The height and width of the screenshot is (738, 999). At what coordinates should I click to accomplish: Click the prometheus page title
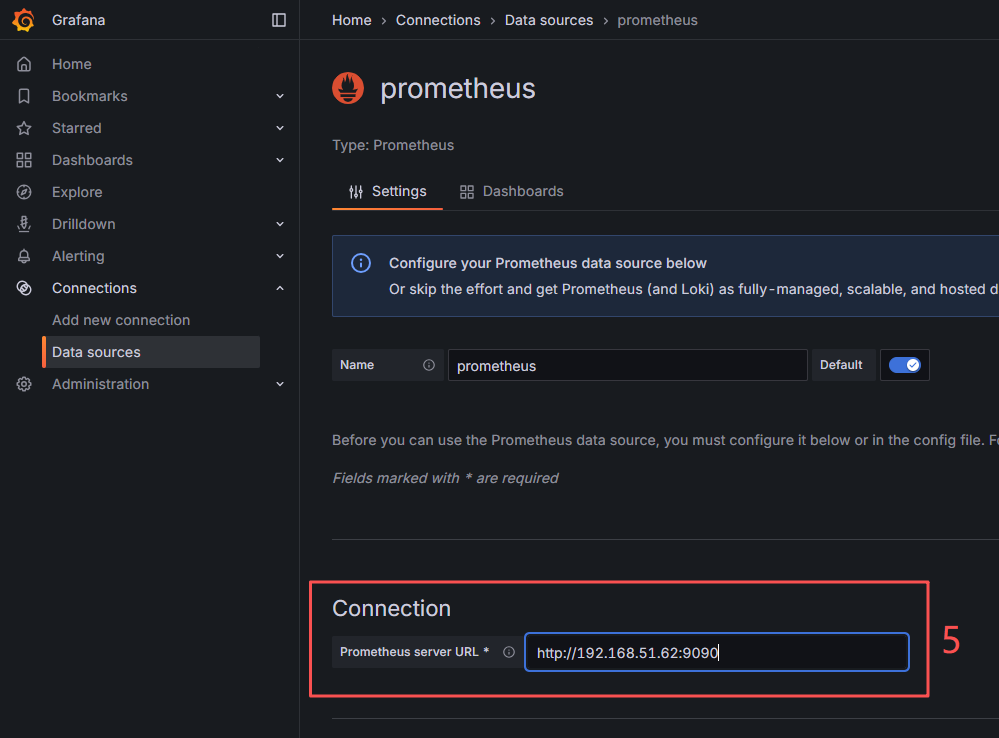[x=457, y=89]
